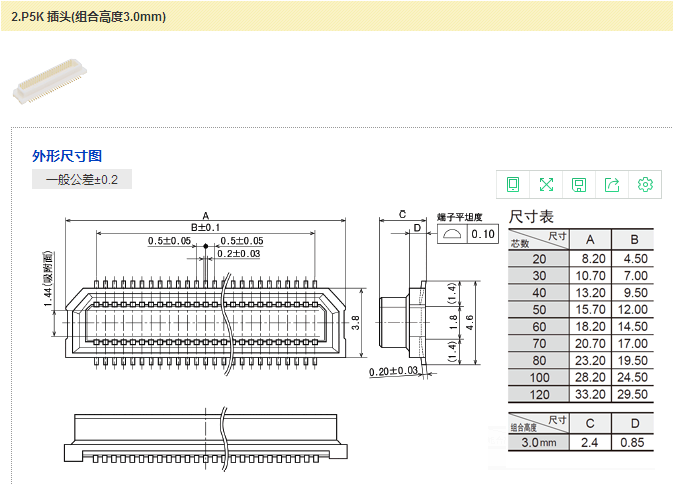Click column header B in the size table
Screen dimensions: 673x484
(x=634, y=239)
